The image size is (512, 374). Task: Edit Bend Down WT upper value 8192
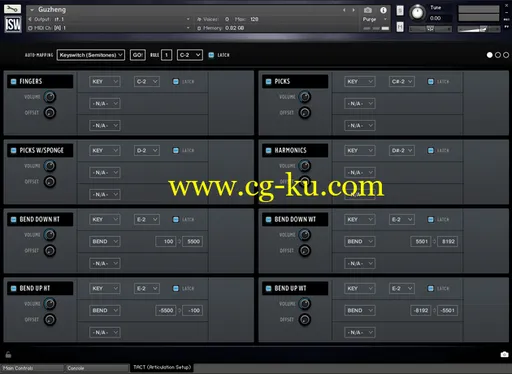447,241
